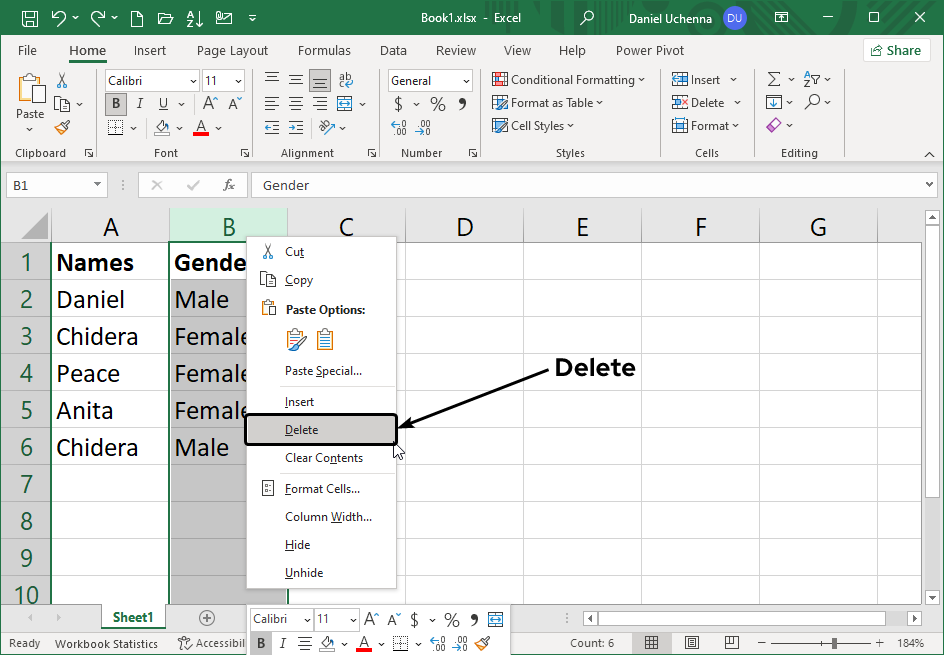
Task: Toggle Underline in the ribbon Font group
Action: (x=161, y=103)
